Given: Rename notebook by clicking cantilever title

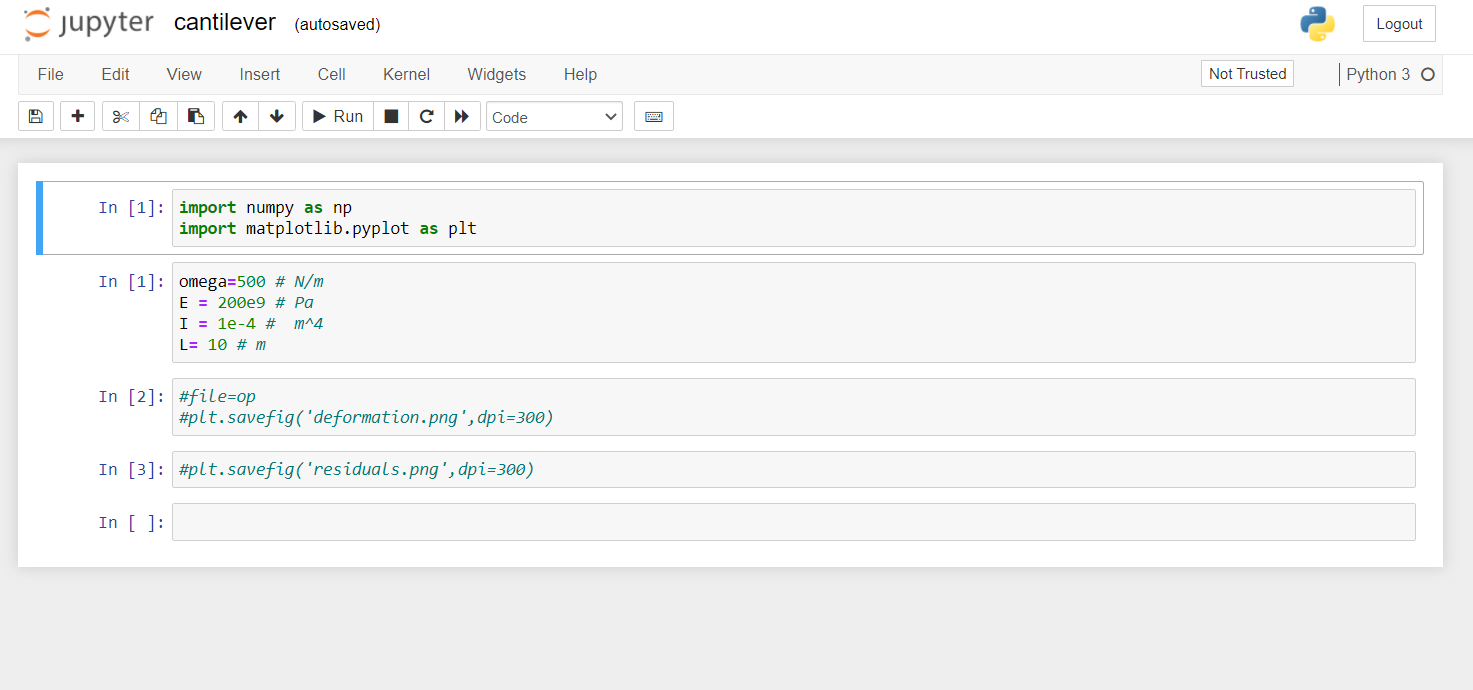Looking at the screenshot, I should pos(224,23).
